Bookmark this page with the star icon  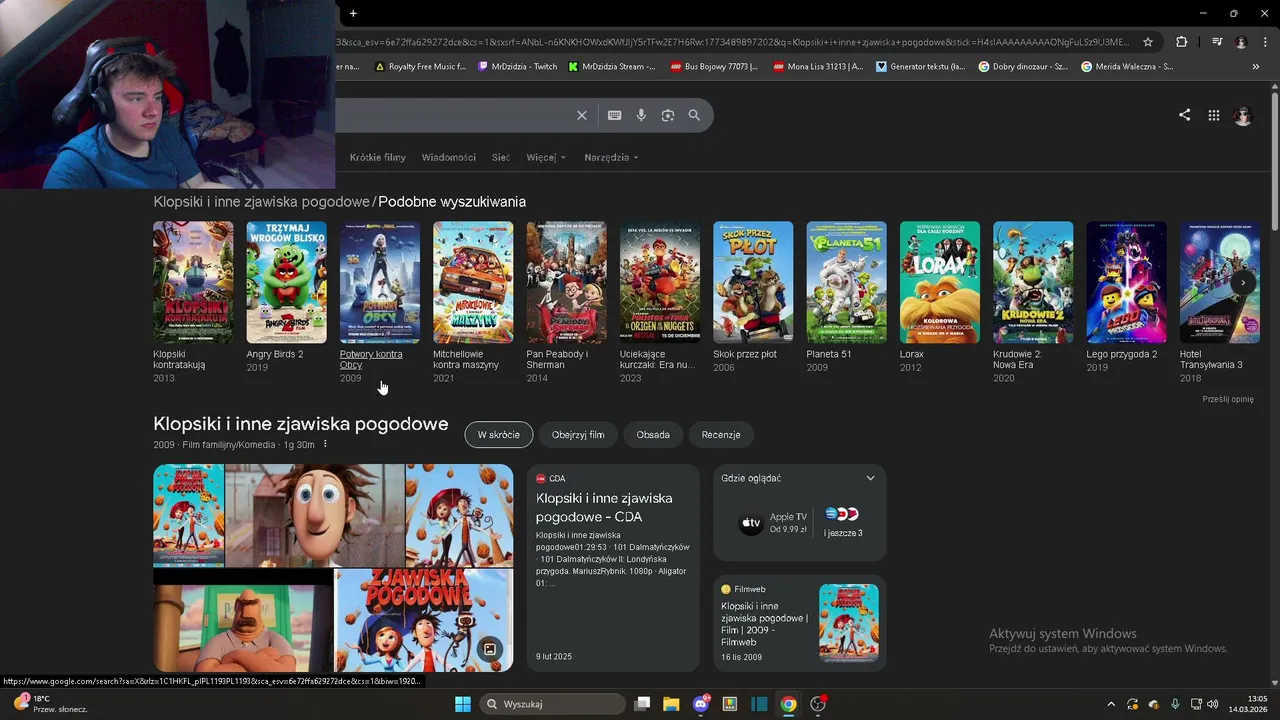tap(1148, 42)
